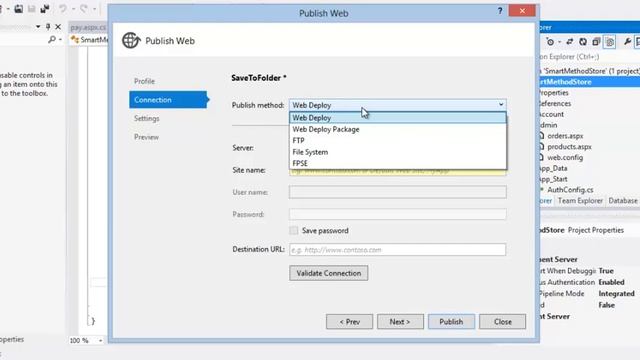The height and width of the screenshot is (360, 640).
Task: Click the < Prev button
Action: tap(349, 322)
